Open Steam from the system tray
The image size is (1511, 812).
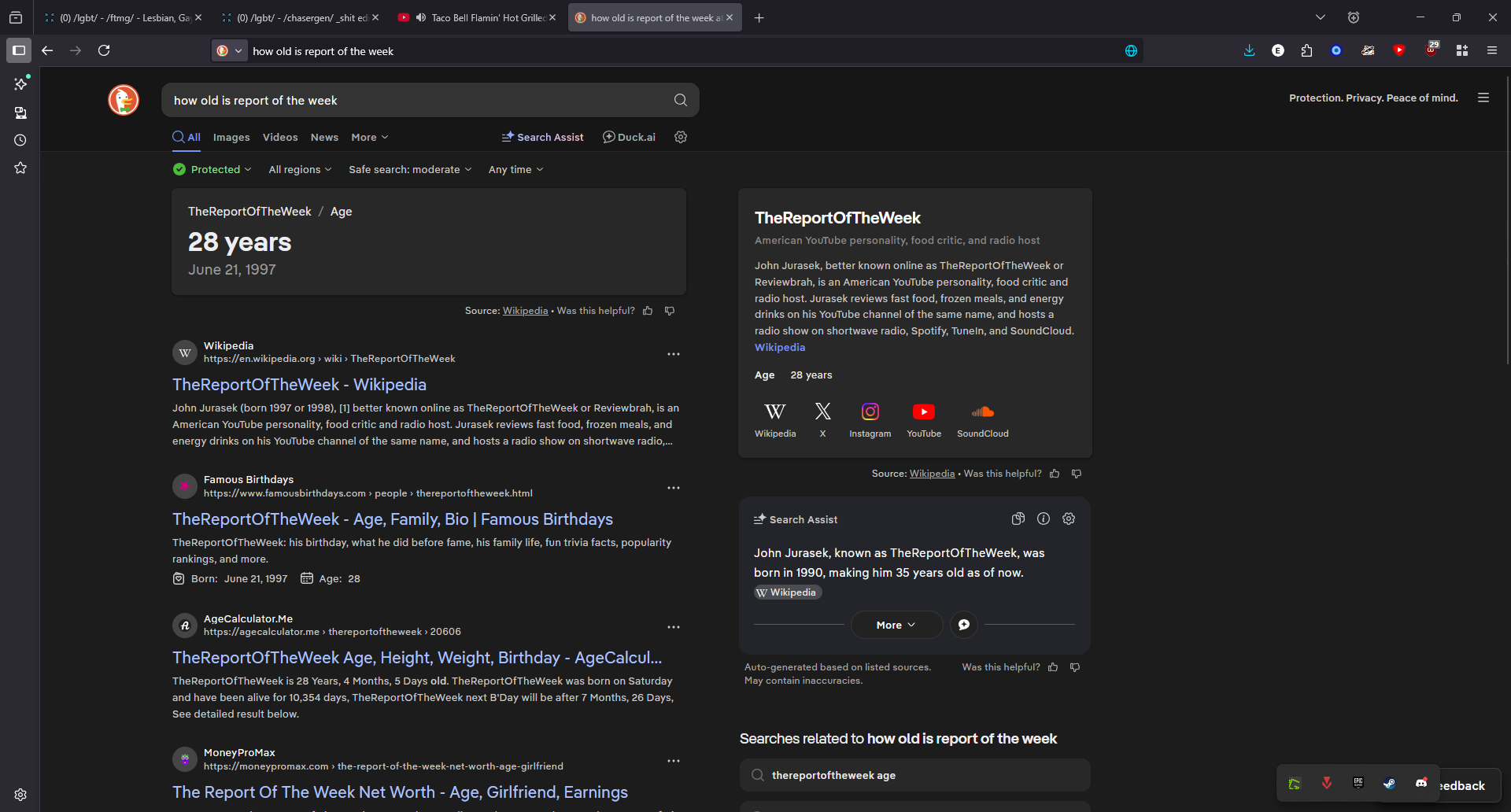[1389, 783]
